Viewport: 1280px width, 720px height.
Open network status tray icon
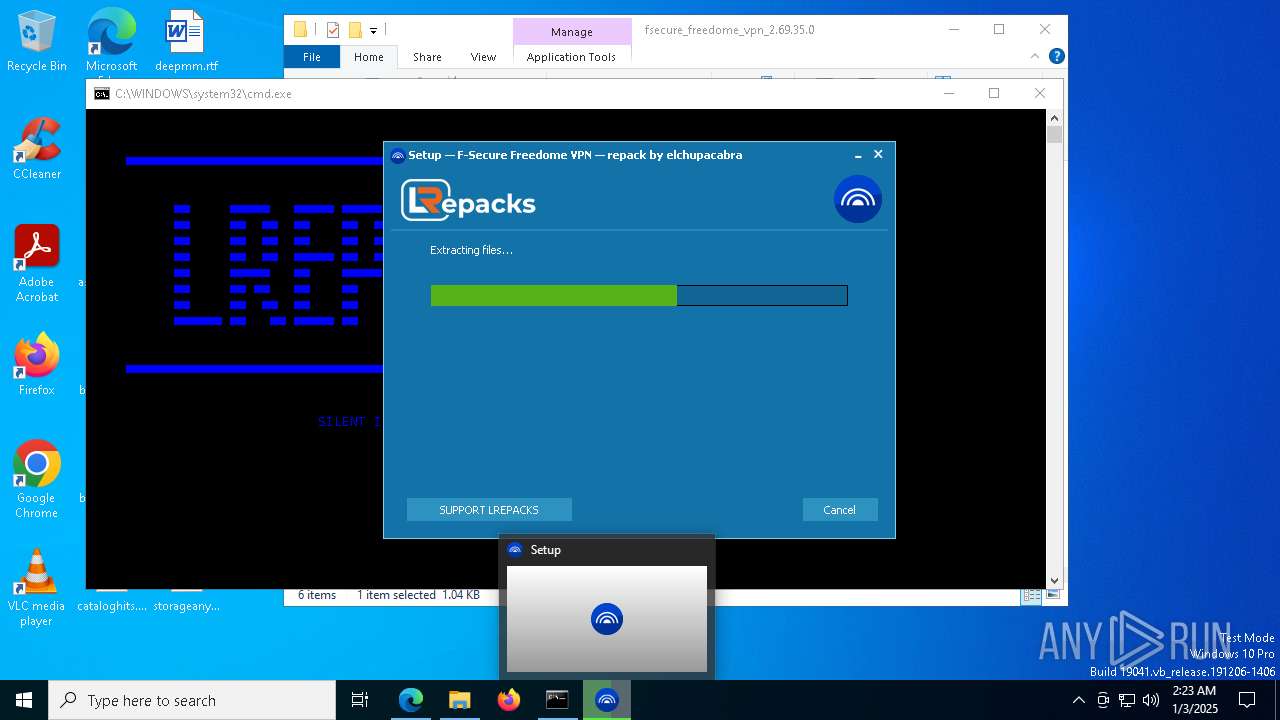pyautogui.click(x=1127, y=700)
